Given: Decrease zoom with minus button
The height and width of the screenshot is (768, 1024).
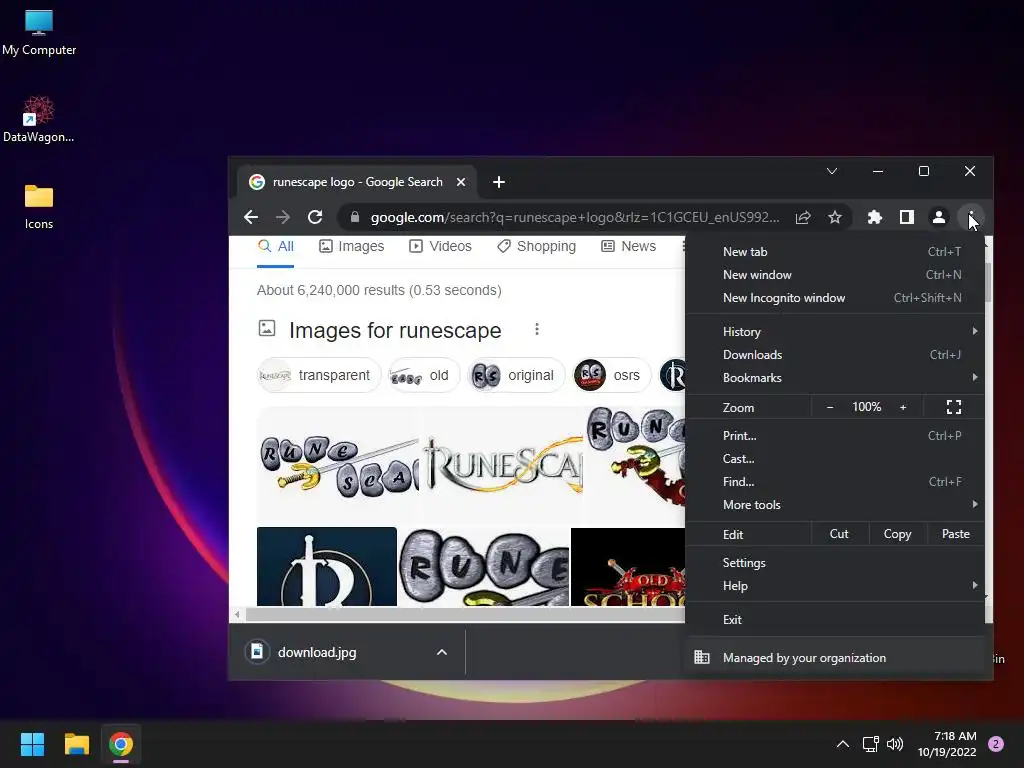Looking at the screenshot, I should point(830,408).
